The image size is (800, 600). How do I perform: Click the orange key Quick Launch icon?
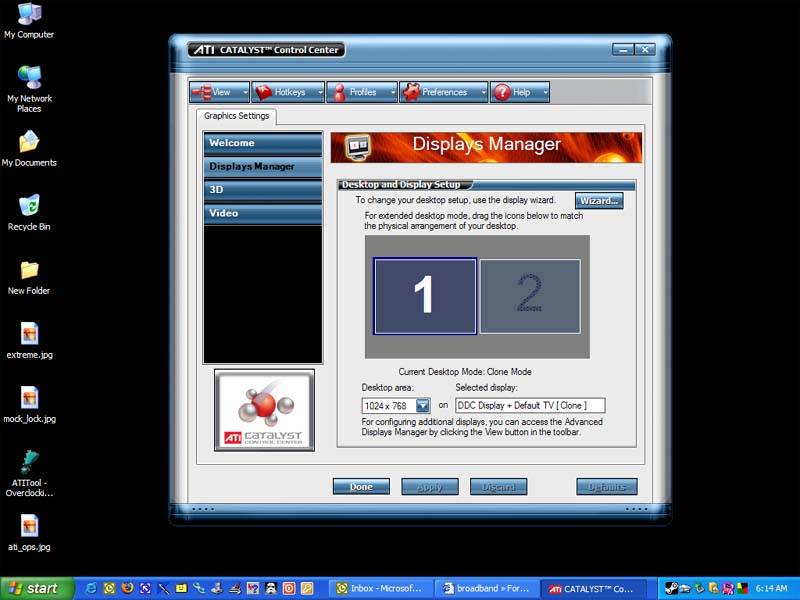(307, 588)
